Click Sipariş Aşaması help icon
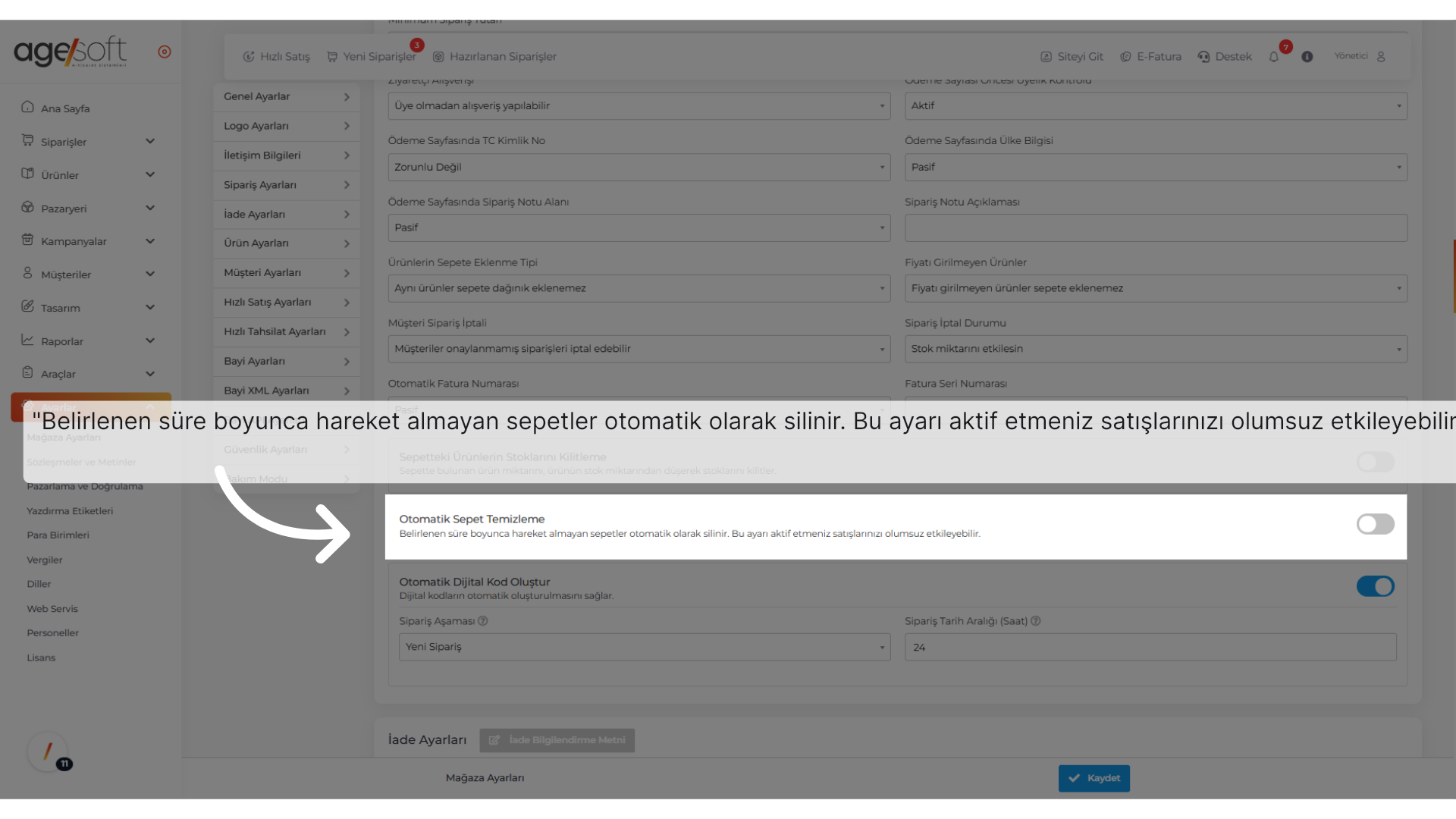Image resolution: width=1456 pixels, height=819 pixels. [483, 621]
